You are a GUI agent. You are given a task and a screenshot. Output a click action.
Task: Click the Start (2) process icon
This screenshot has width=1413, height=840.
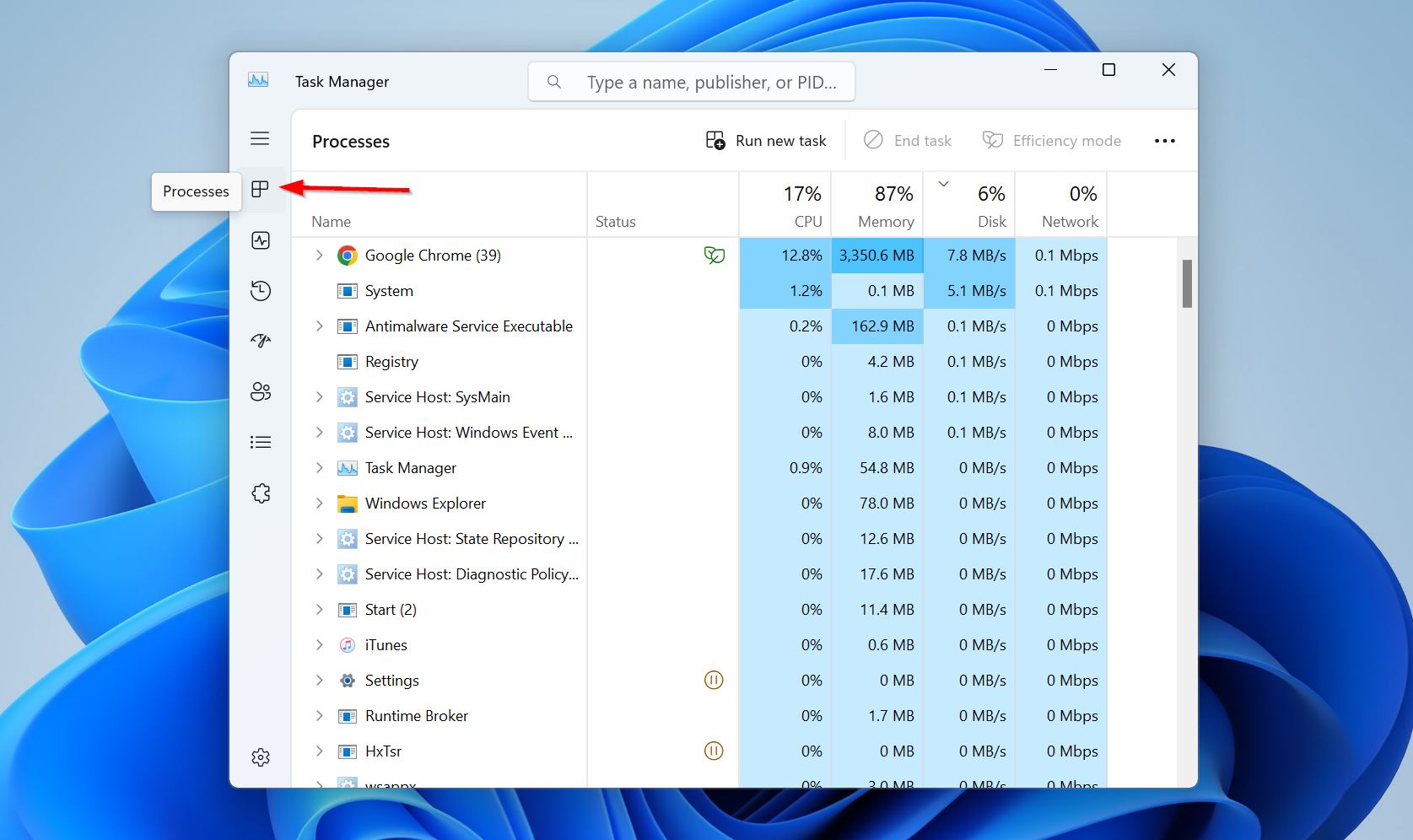click(347, 610)
